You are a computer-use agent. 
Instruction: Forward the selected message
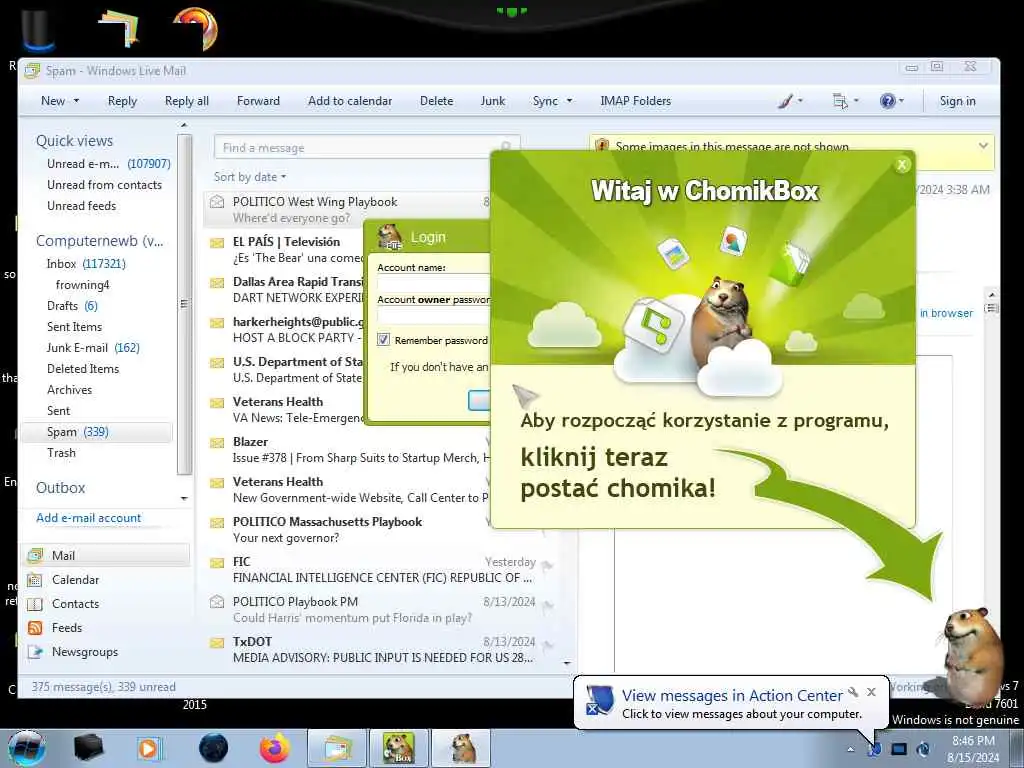(258, 101)
